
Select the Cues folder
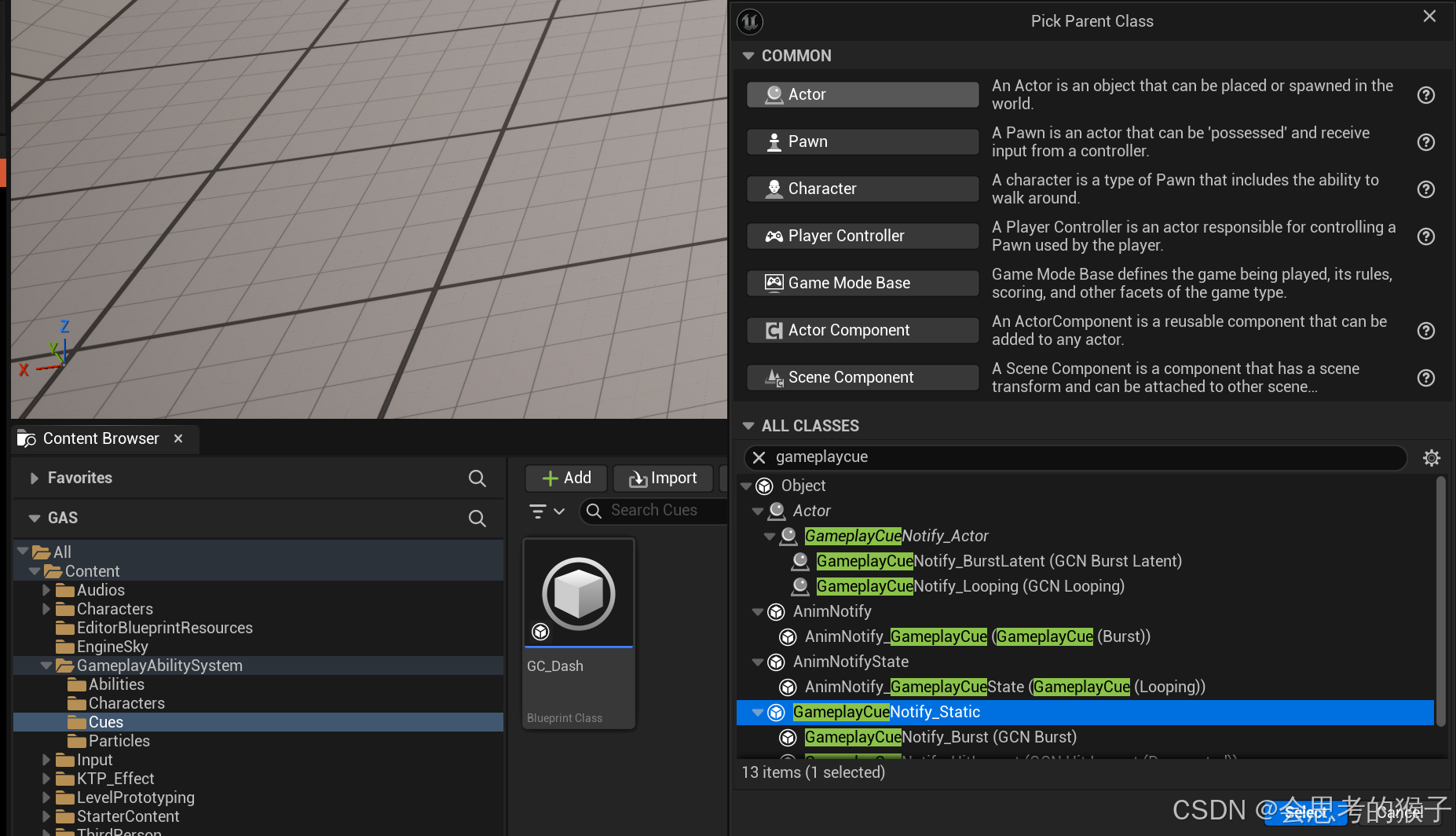pos(106,722)
